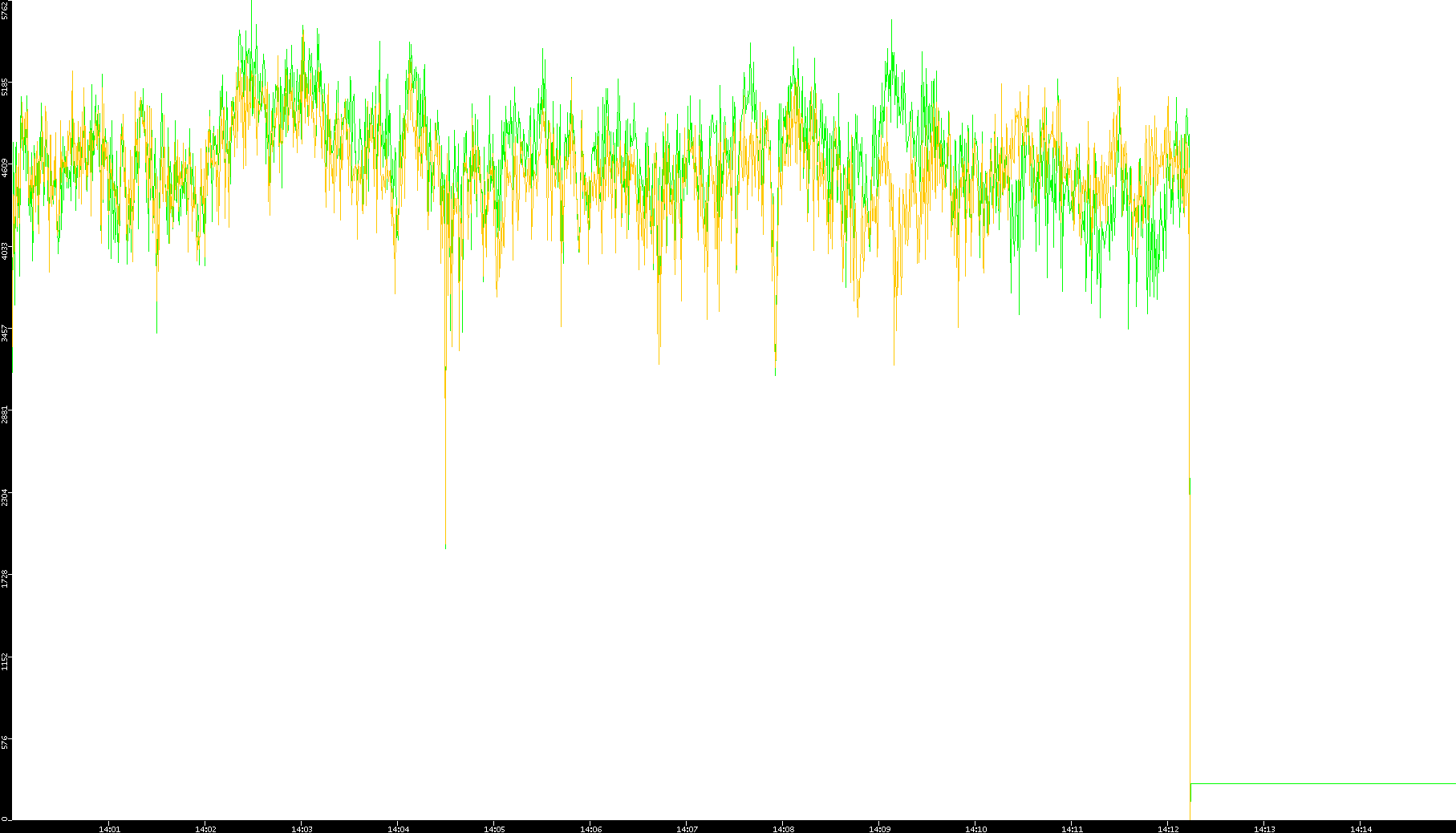
Task: Click the 1152 y-axis label
Action: pos(6,661)
